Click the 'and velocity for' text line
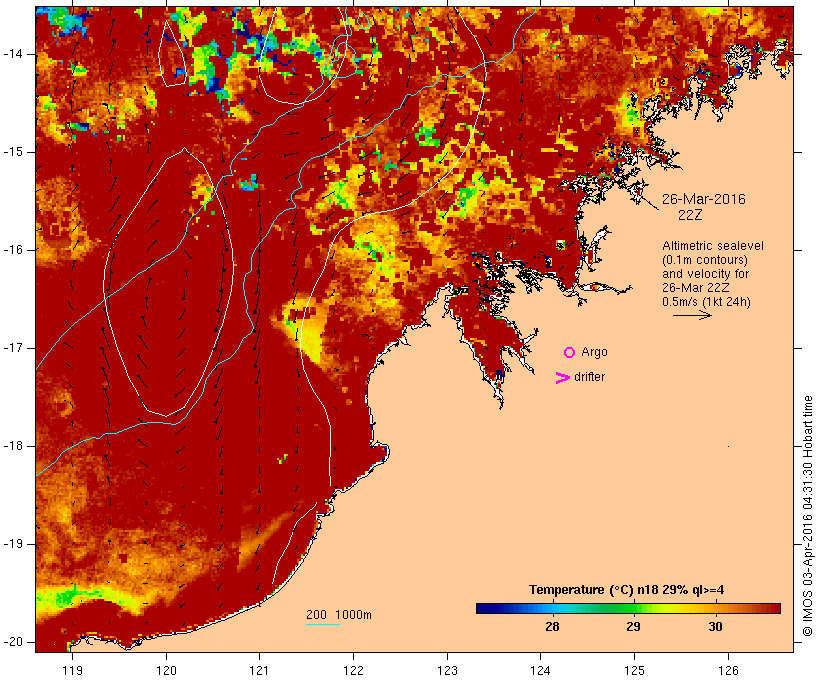Viewport: 820px width, 680px height. pyautogui.click(x=705, y=274)
